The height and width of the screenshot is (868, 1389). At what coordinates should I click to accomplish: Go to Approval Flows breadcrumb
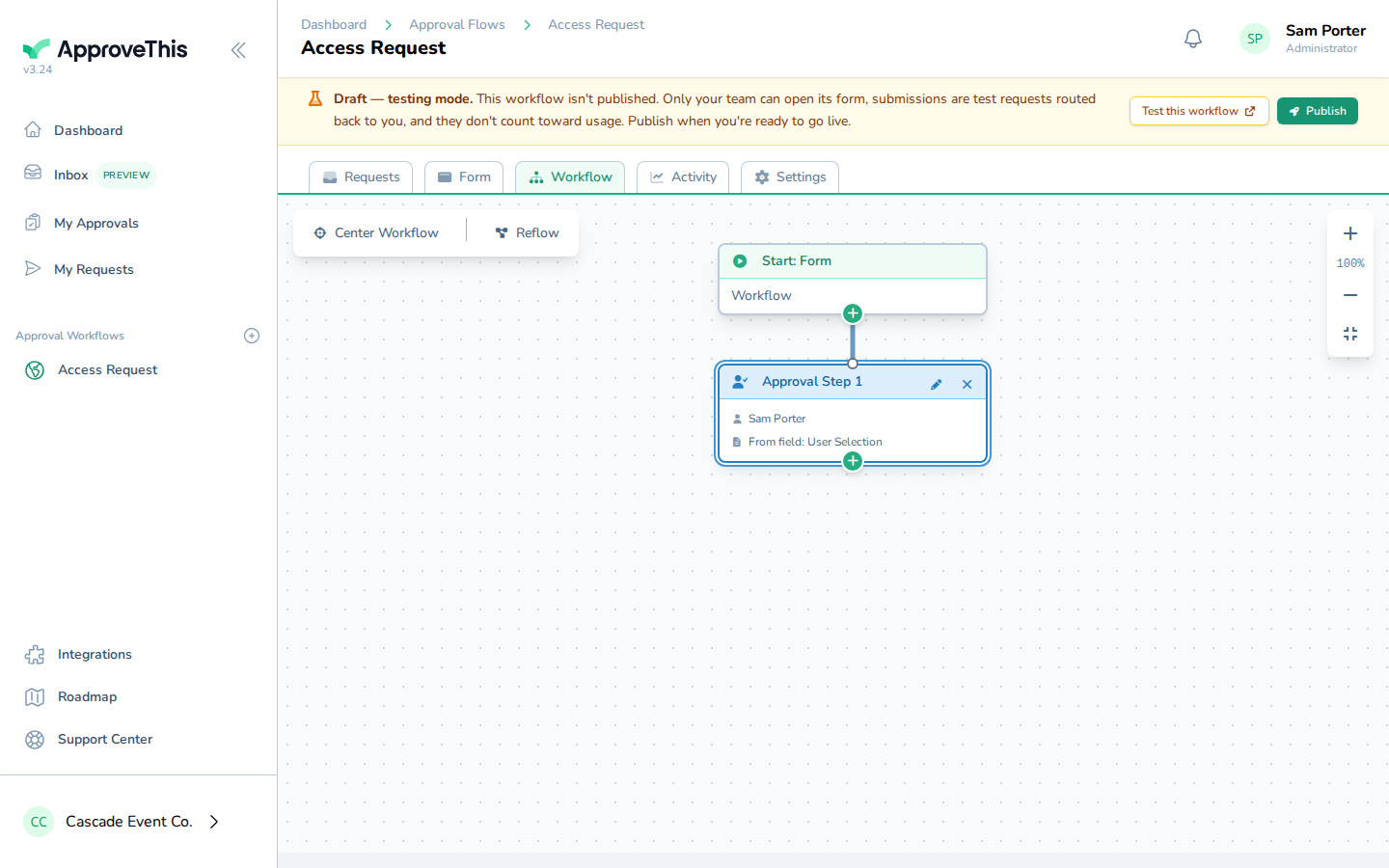457,24
